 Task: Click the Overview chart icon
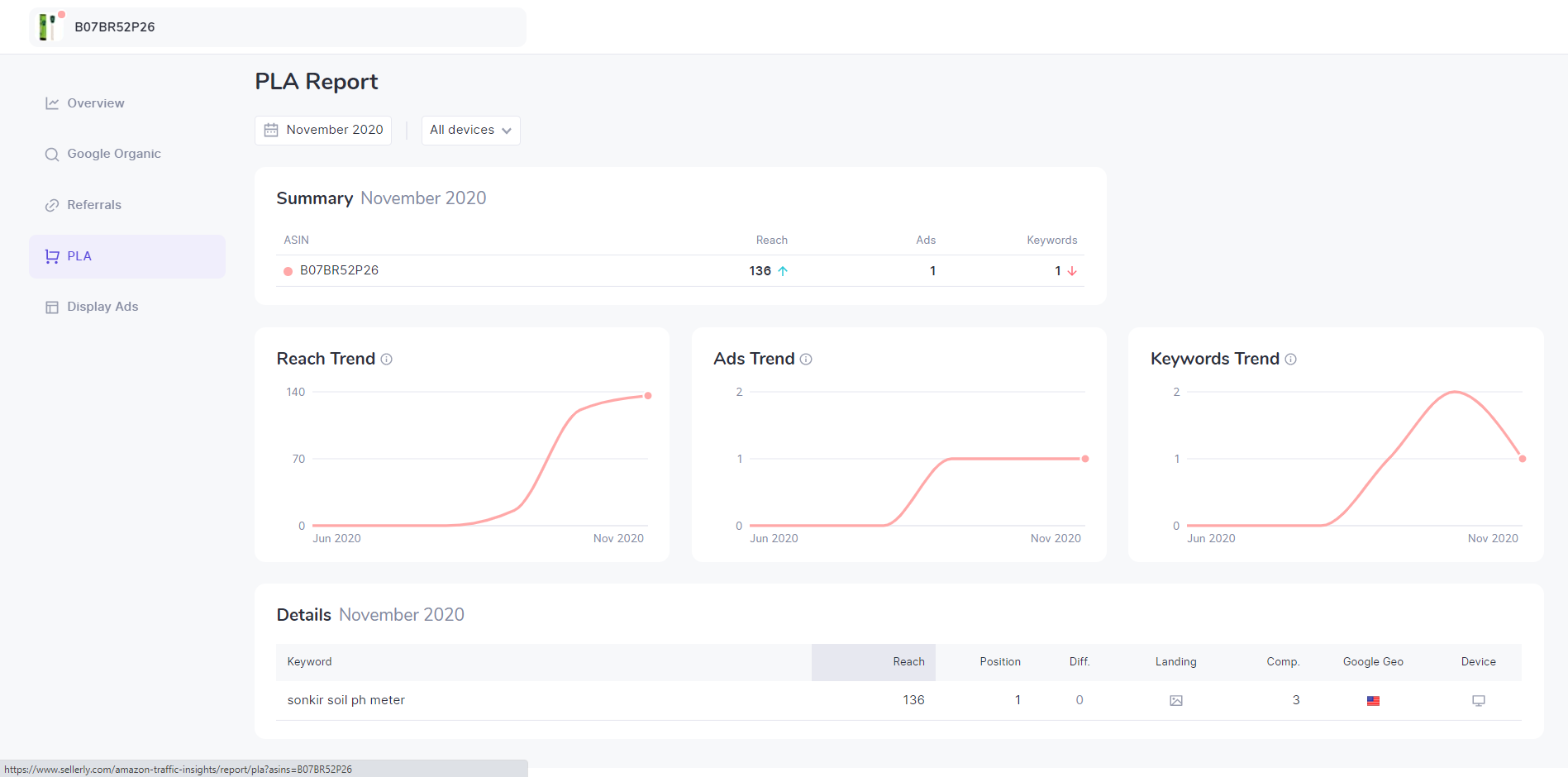52,103
